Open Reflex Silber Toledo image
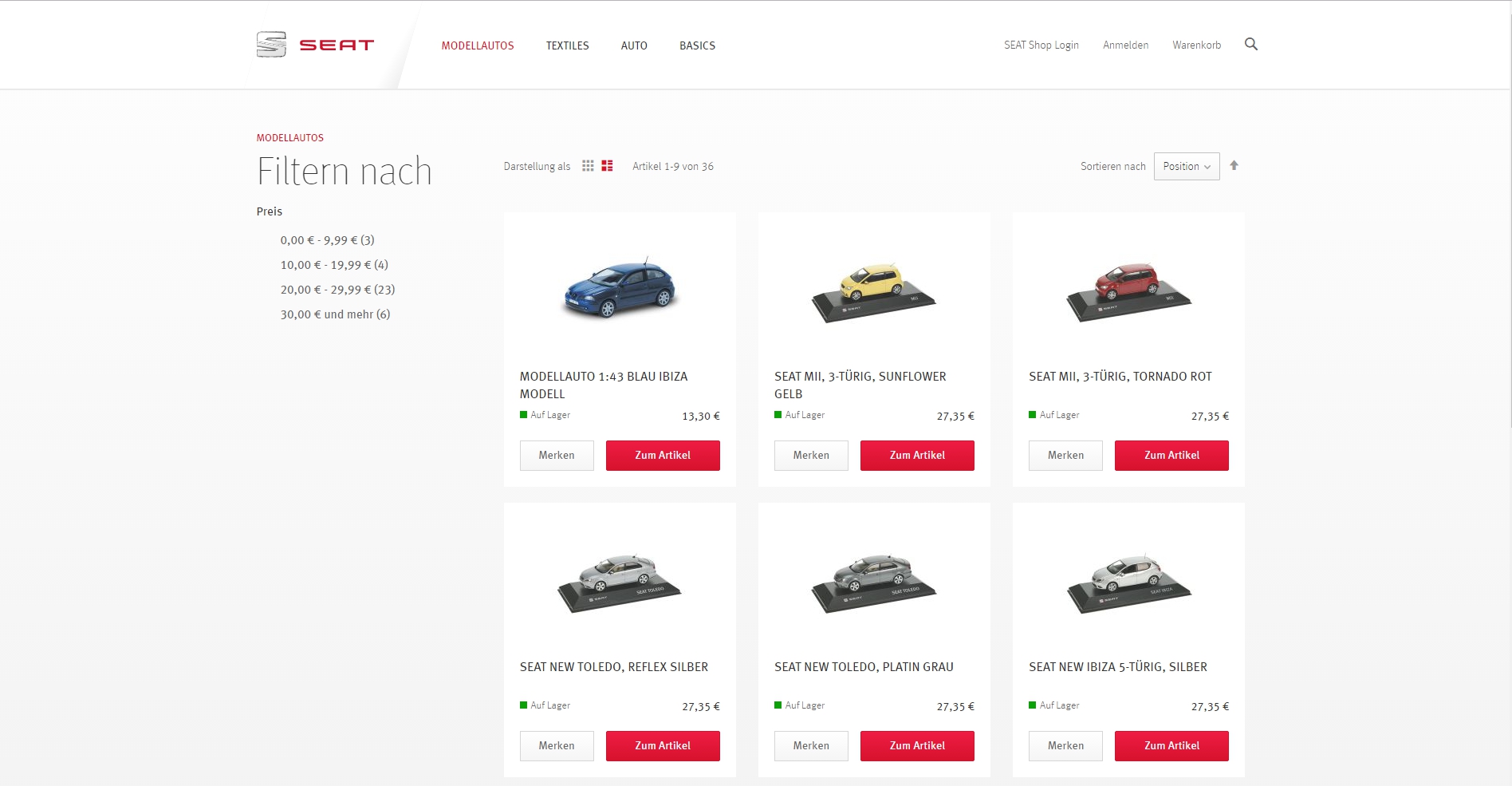The image size is (1512, 786). pos(620,583)
